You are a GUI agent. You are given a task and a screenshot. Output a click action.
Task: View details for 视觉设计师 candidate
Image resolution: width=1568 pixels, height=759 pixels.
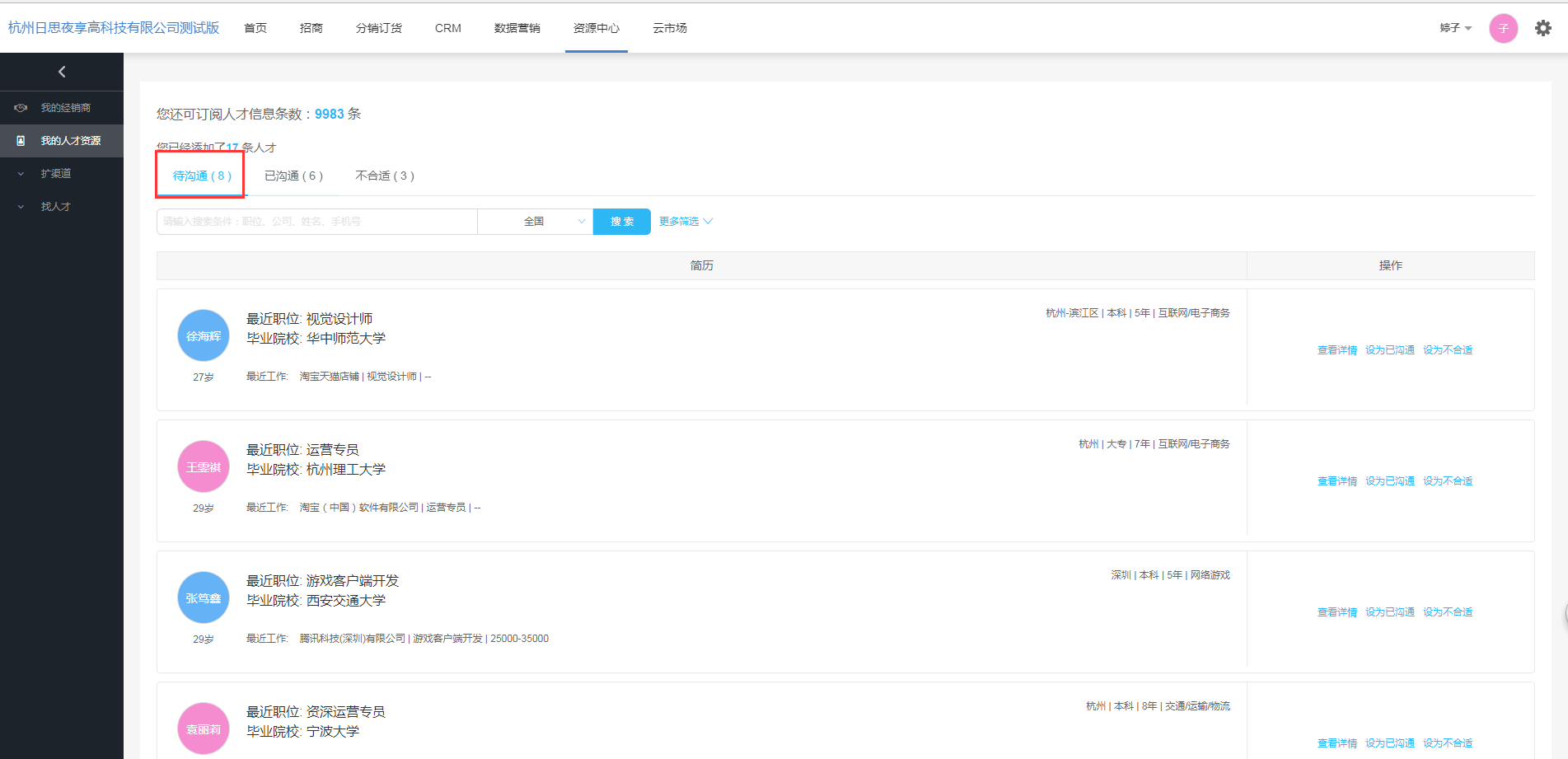1336,350
